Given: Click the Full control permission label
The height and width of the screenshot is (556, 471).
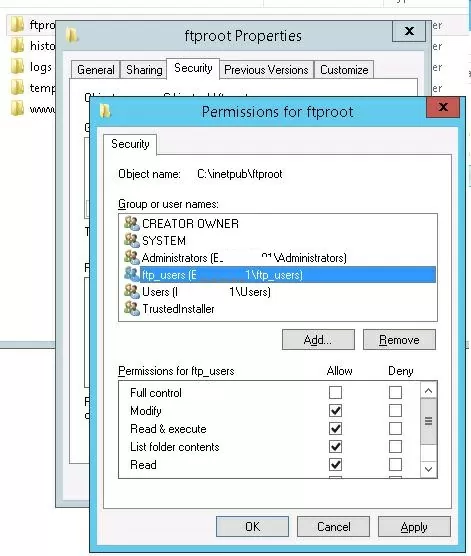Looking at the screenshot, I should (x=156, y=393).
